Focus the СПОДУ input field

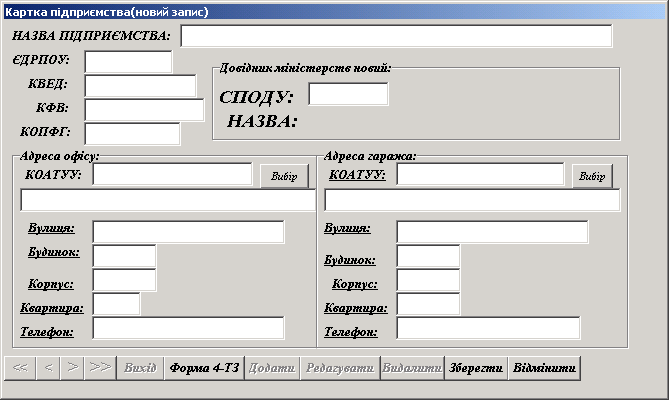coord(348,94)
